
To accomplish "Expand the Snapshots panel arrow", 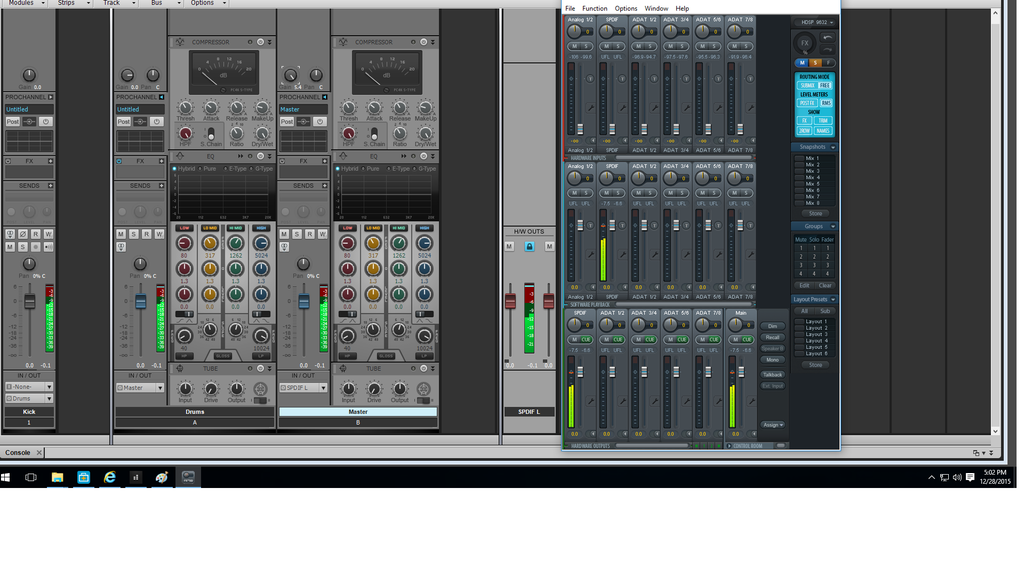I will click(833, 147).
